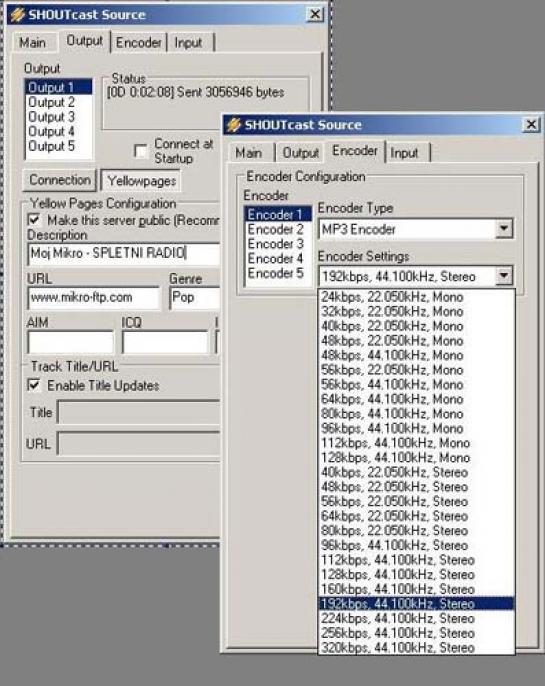Image resolution: width=545 pixels, height=686 pixels.
Task: Click the Encoder Type combo box showing MP3 Encoder
Action: (416, 229)
